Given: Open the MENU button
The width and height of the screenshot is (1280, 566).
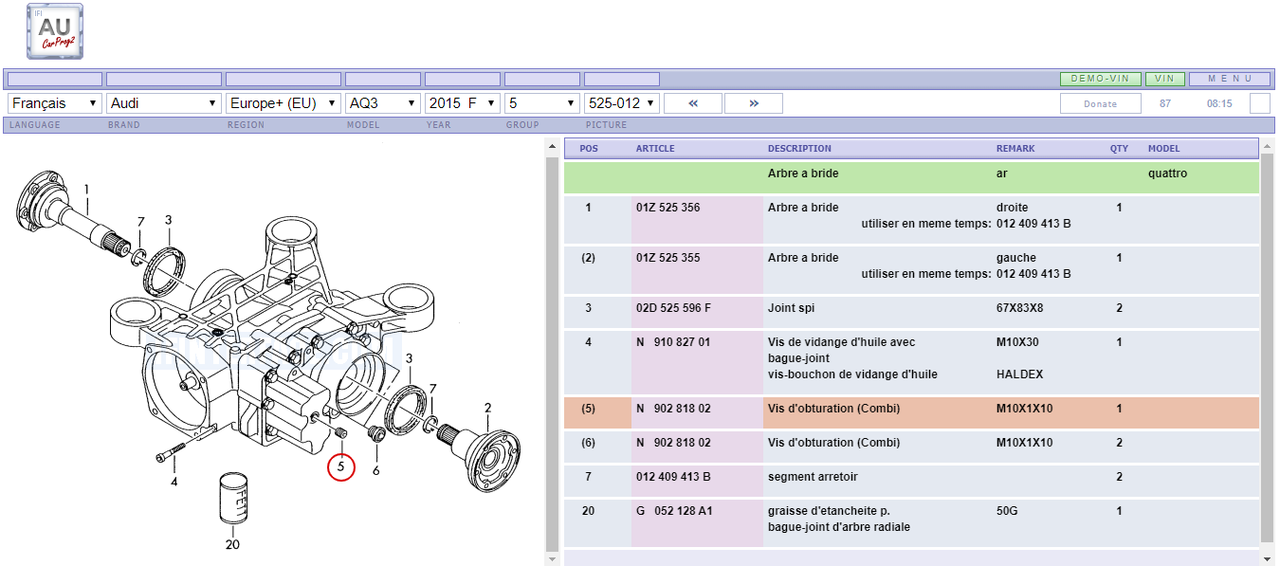Looking at the screenshot, I should coord(1230,79).
